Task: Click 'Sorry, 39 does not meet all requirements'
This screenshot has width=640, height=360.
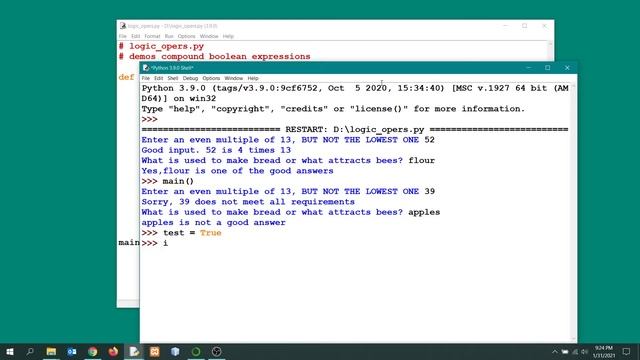Action: (x=248, y=202)
